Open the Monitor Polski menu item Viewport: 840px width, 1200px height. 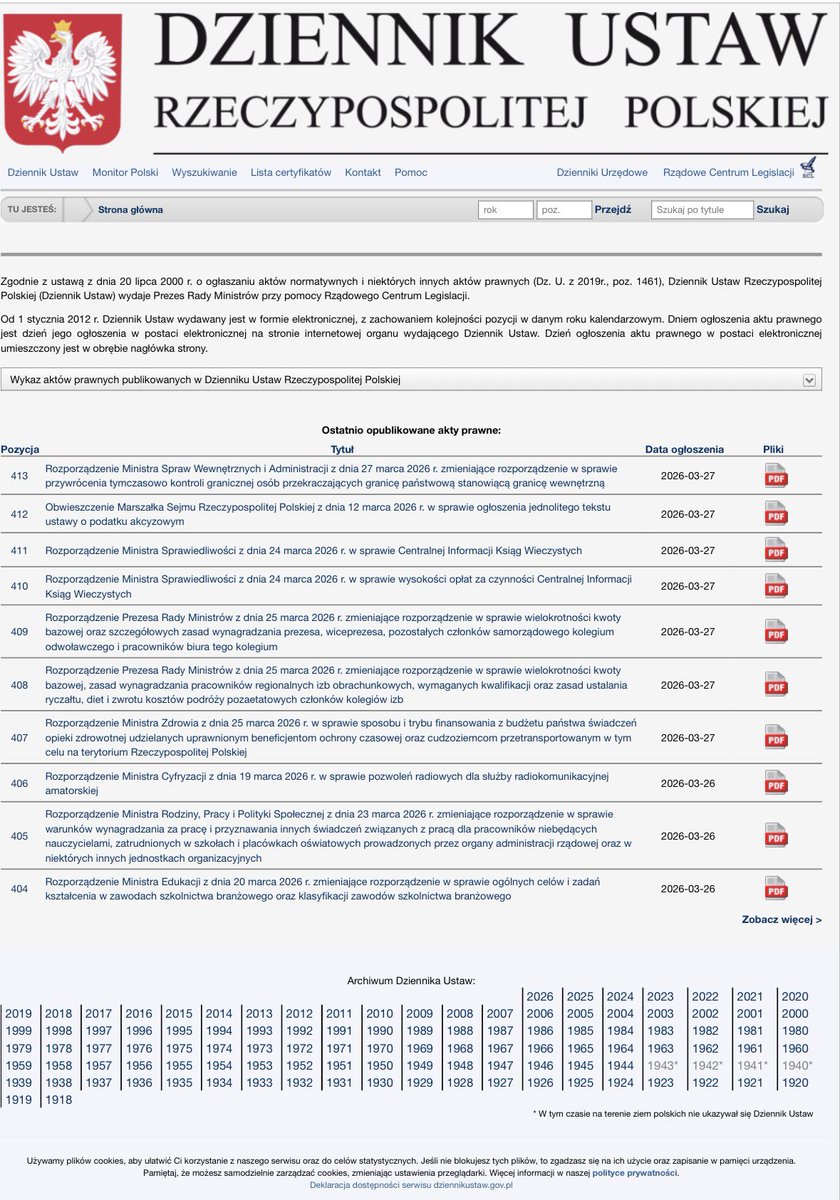[125, 172]
